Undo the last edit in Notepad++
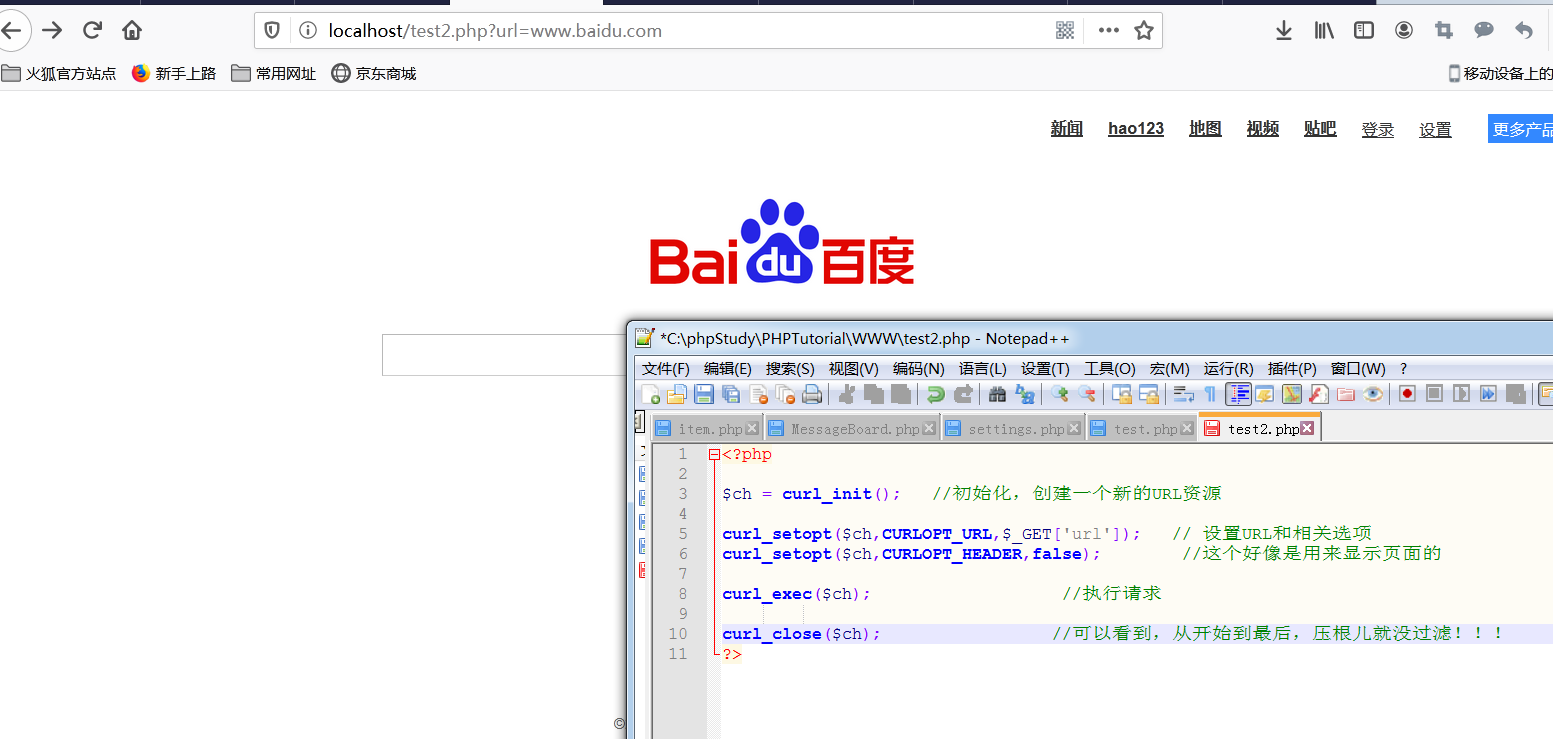This screenshot has width=1553, height=739. pyautogui.click(x=935, y=394)
